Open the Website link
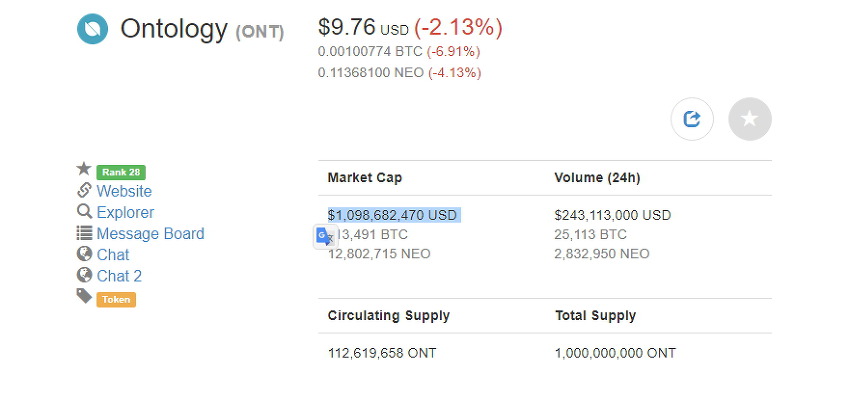 pyautogui.click(x=124, y=191)
